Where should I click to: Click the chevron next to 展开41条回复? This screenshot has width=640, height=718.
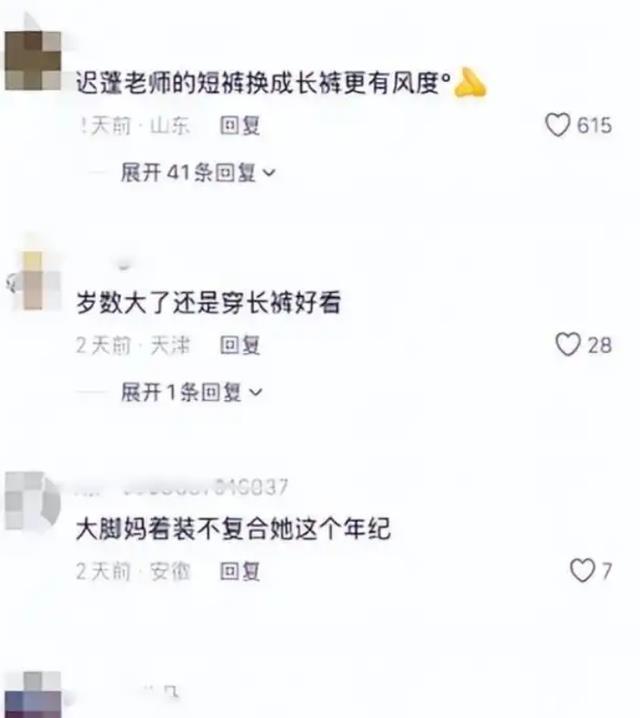[269, 173]
